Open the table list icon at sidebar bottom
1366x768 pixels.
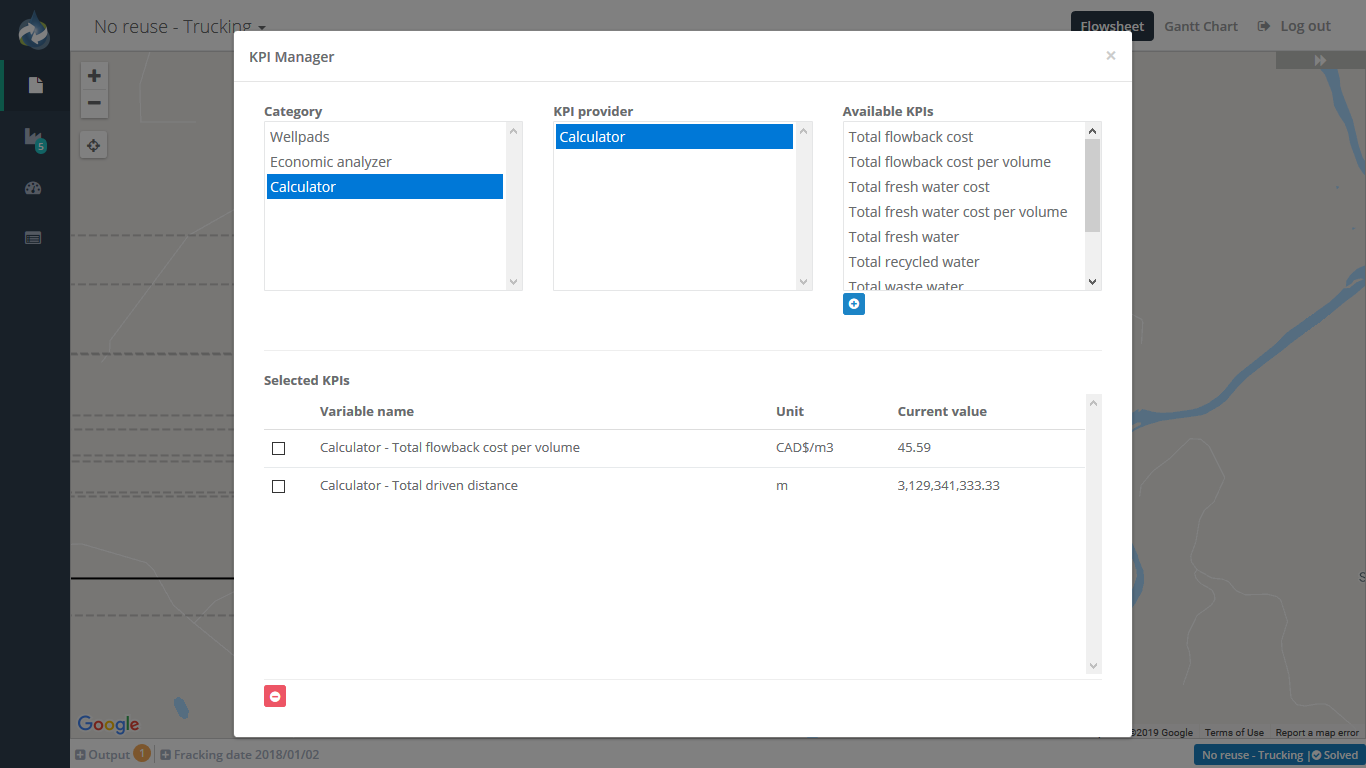tap(34, 237)
